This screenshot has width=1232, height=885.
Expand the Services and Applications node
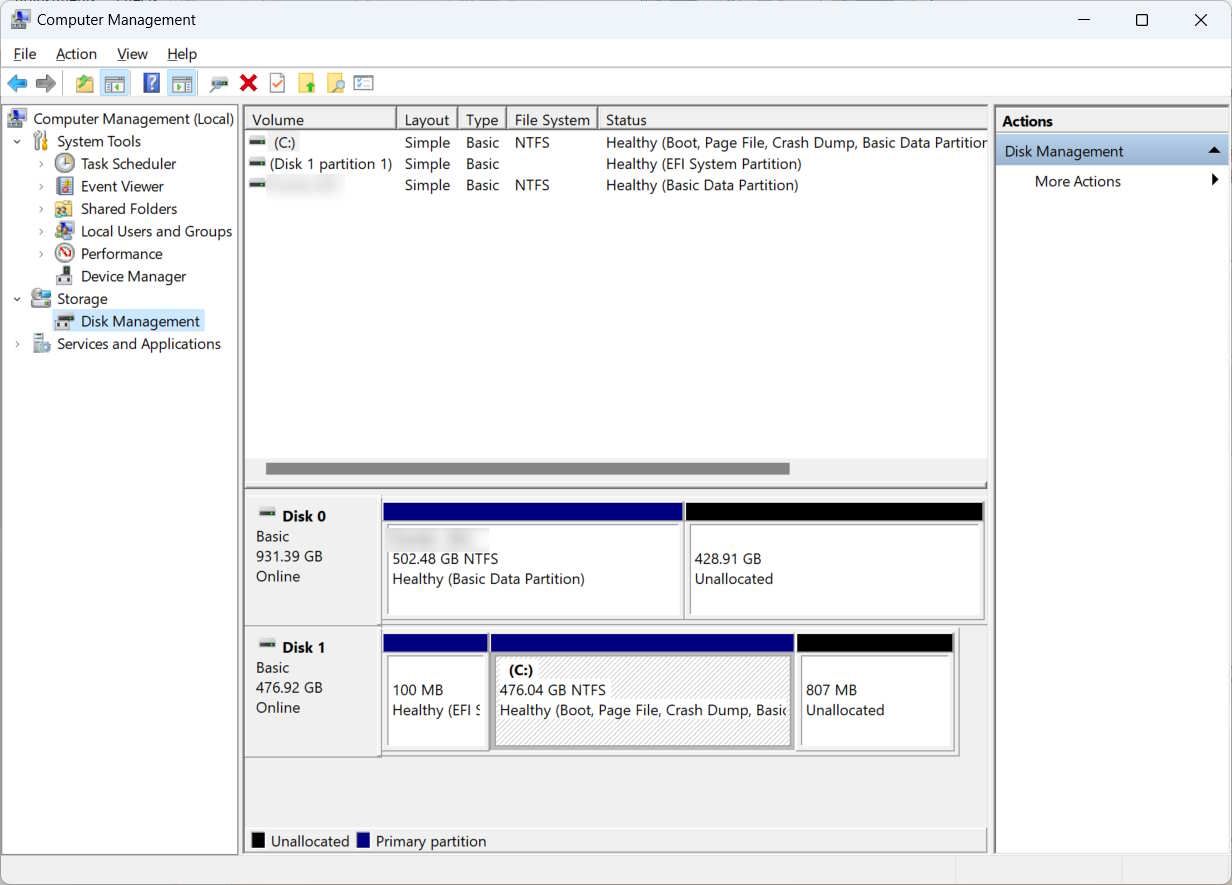coord(17,344)
